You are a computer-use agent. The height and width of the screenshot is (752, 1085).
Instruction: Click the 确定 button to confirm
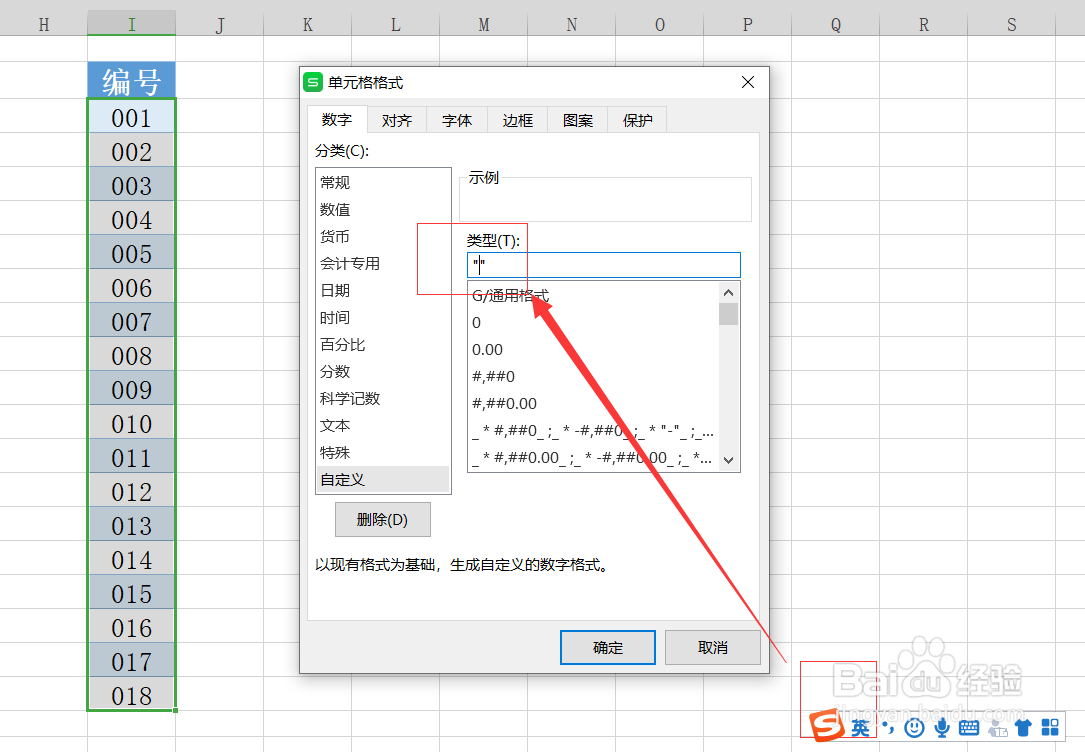tap(607, 647)
